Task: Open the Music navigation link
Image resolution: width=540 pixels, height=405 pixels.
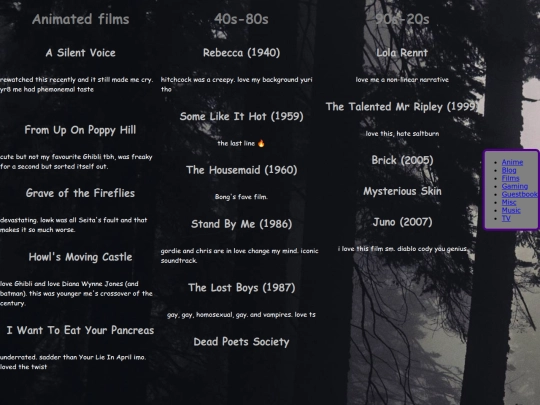Action: 511,210
